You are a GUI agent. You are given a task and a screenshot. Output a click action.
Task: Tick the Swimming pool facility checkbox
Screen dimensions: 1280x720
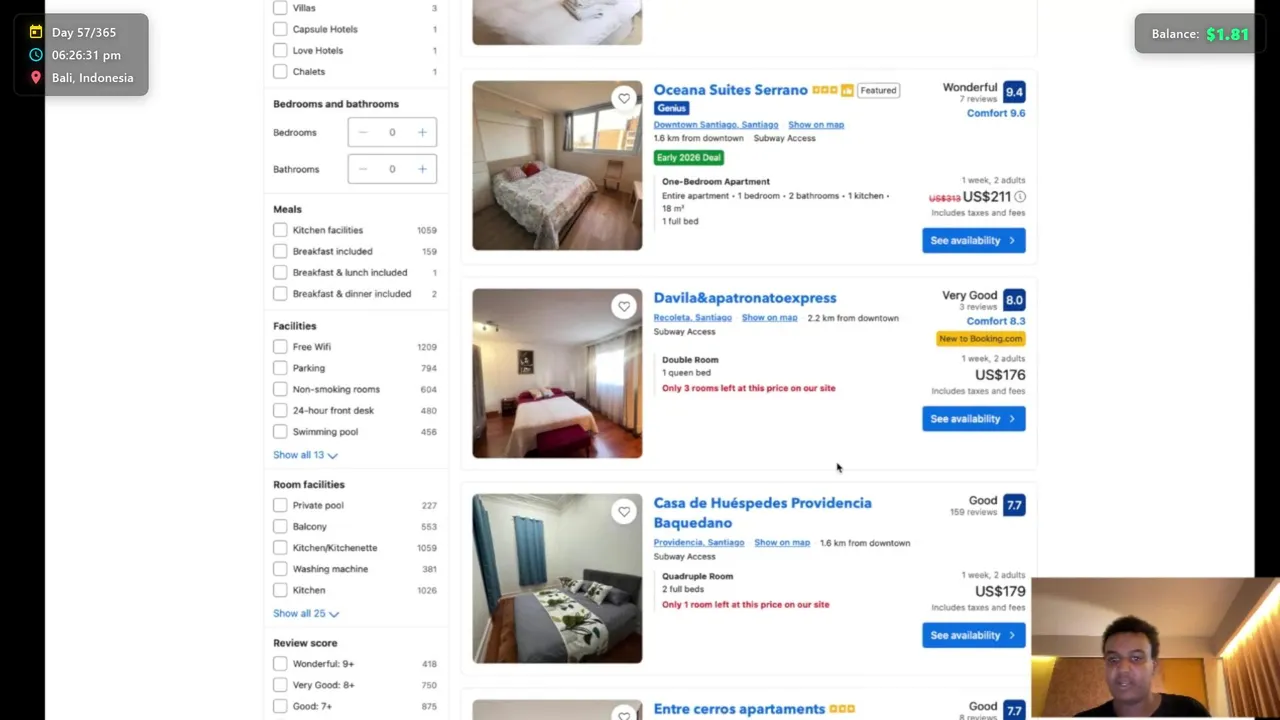[x=280, y=431]
